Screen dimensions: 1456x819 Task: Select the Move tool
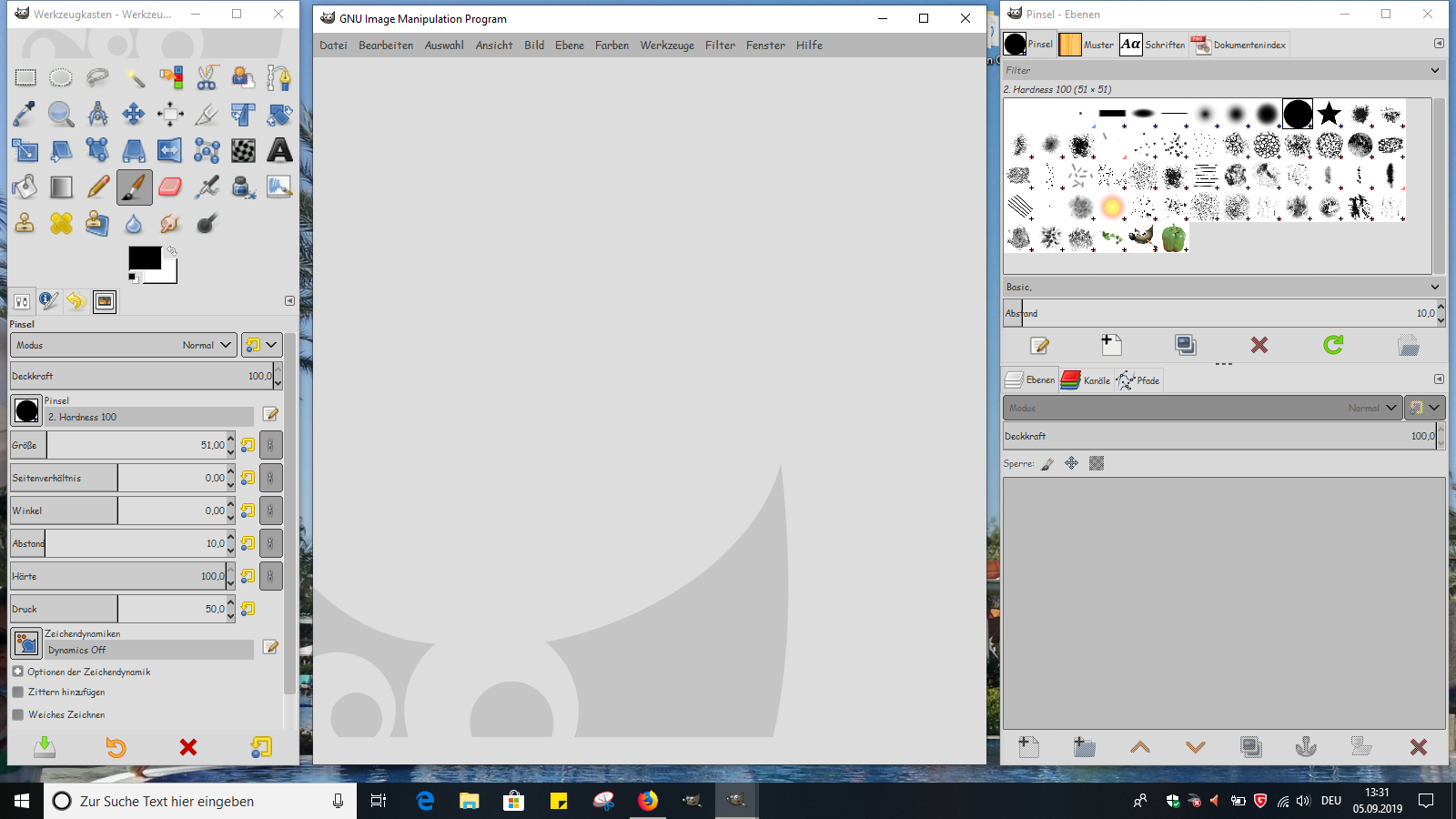[x=134, y=114]
